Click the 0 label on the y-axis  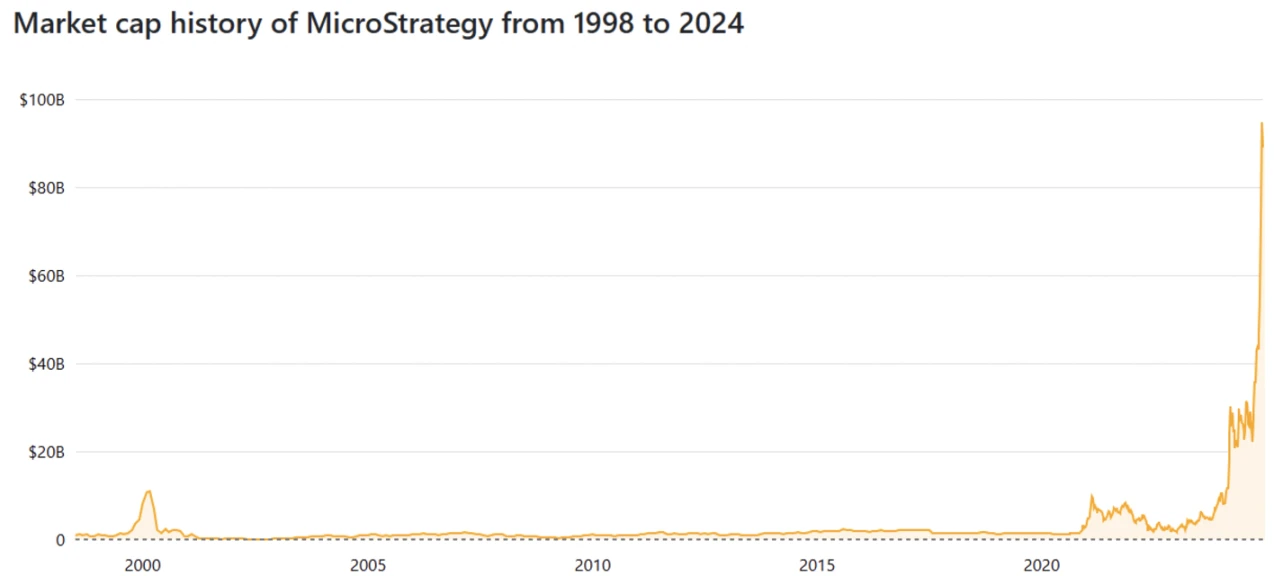click(x=60, y=540)
